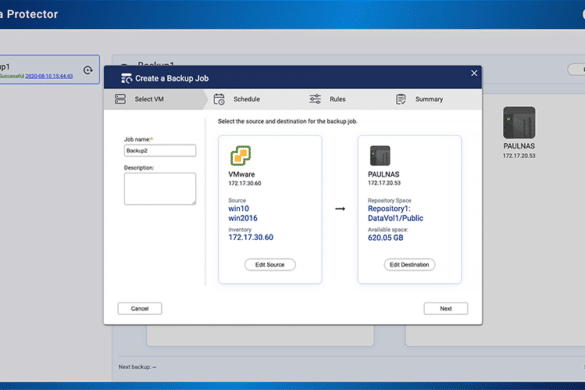Click the PAULNAS destination NAS icon in the dialog
The height and width of the screenshot is (390, 585).
coord(380,155)
